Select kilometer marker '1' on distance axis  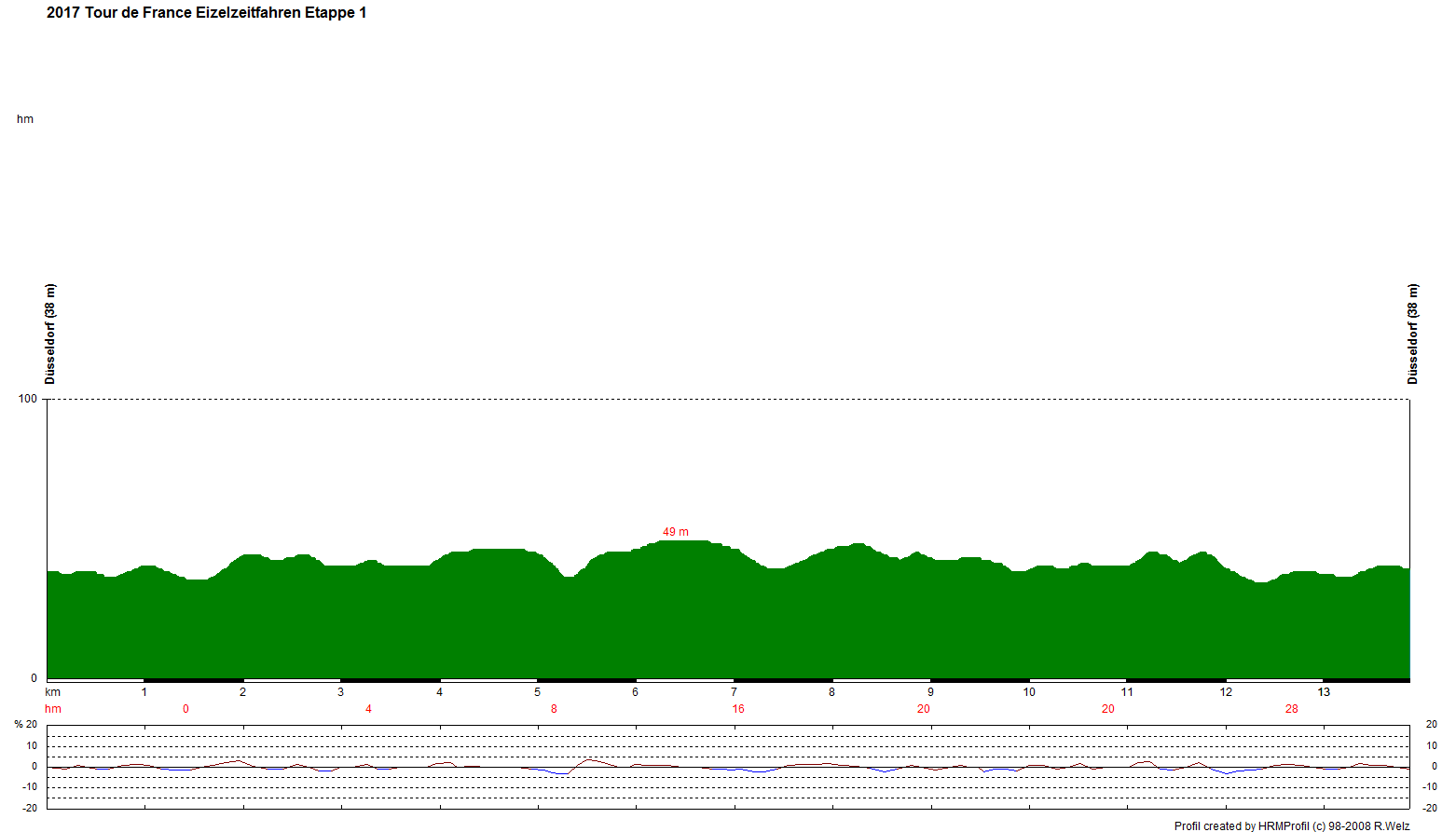click(144, 692)
